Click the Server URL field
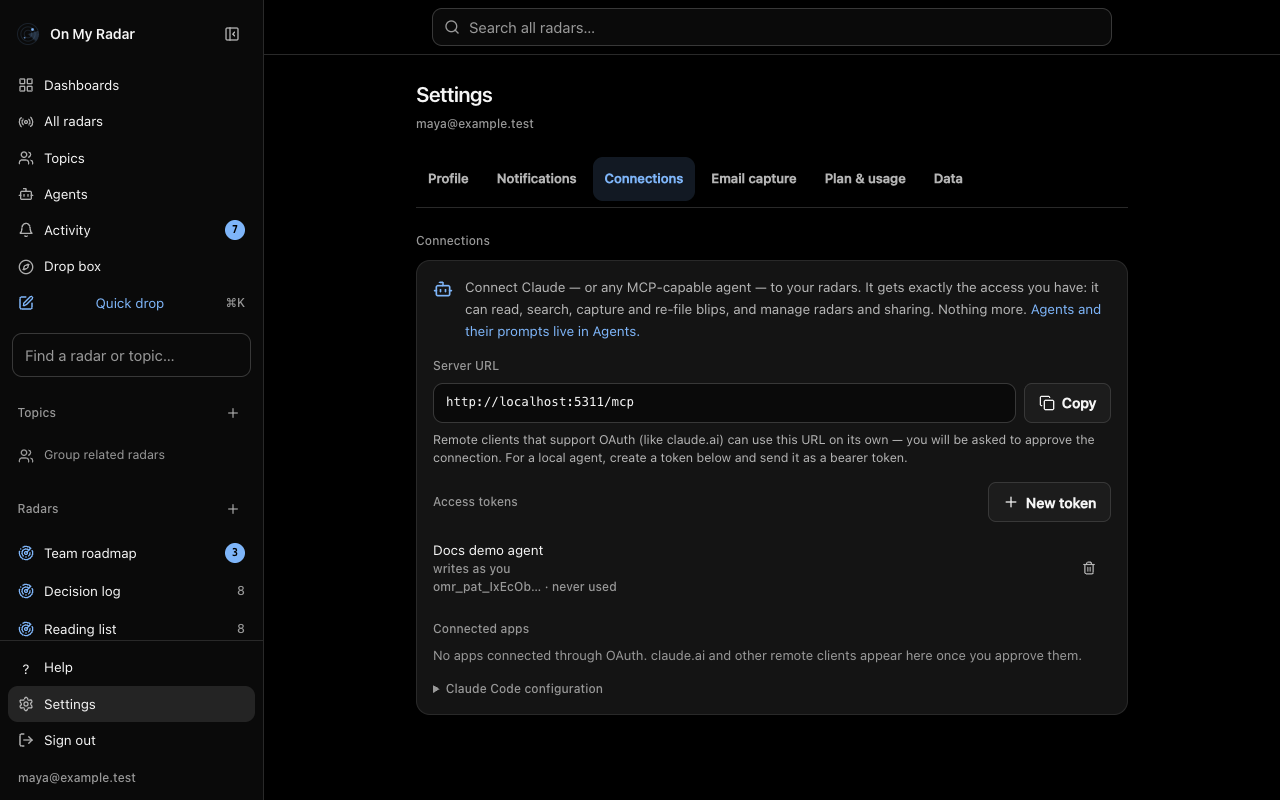 pyautogui.click(x=724, y=402)
